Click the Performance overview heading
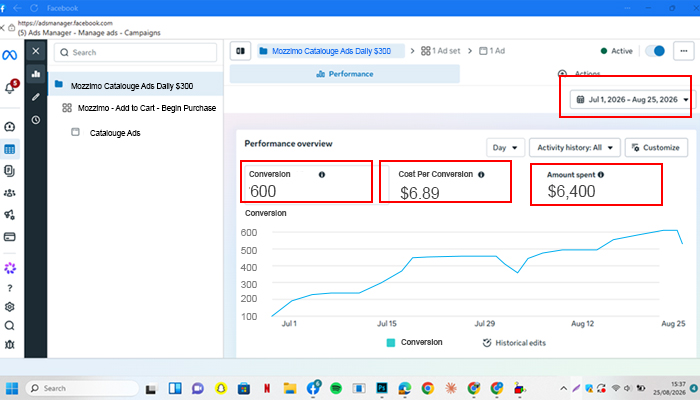700x400 pixels. click(288, 144)
